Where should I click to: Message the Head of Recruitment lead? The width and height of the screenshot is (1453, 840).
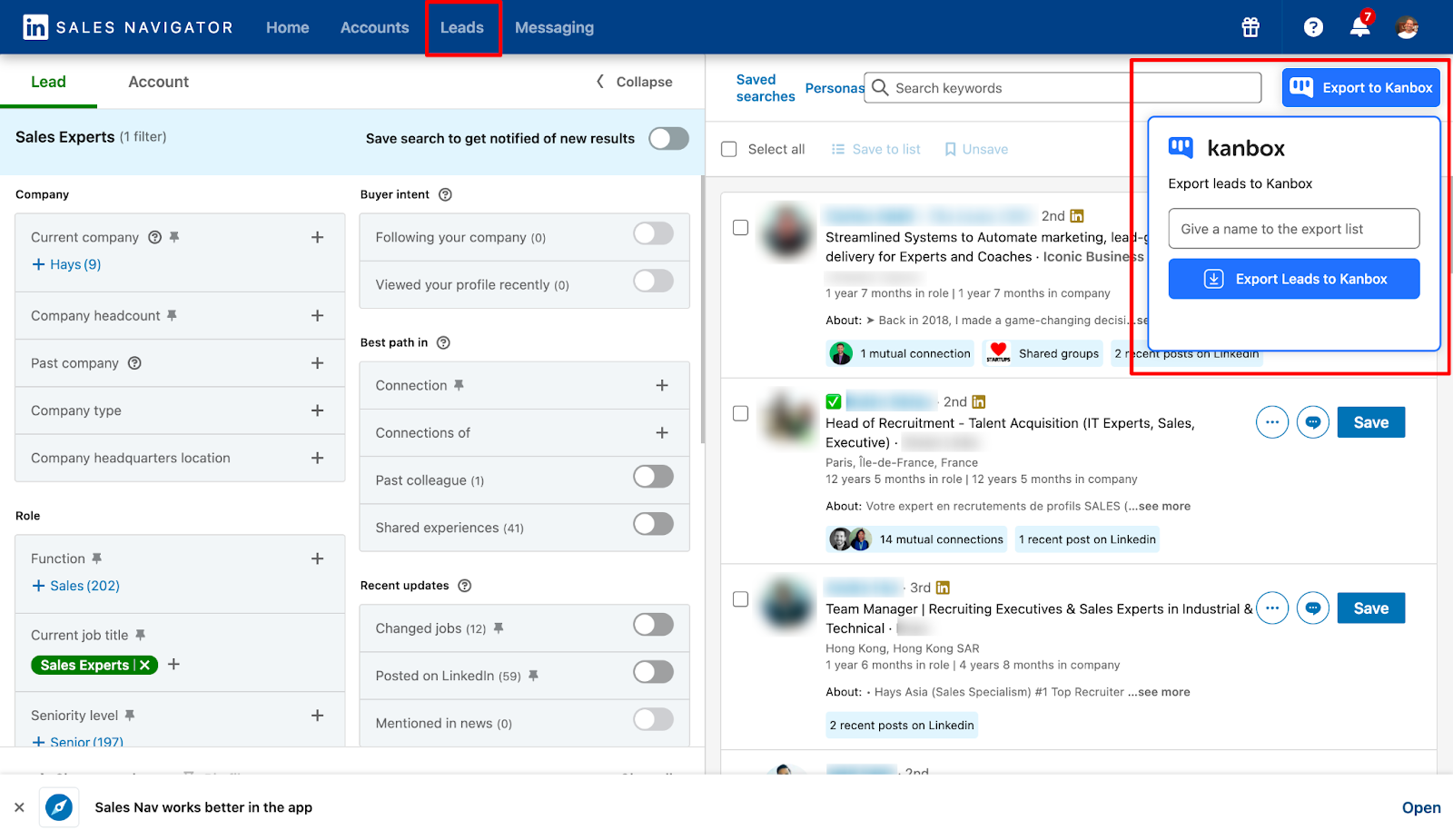click(x=1313, y=422)
